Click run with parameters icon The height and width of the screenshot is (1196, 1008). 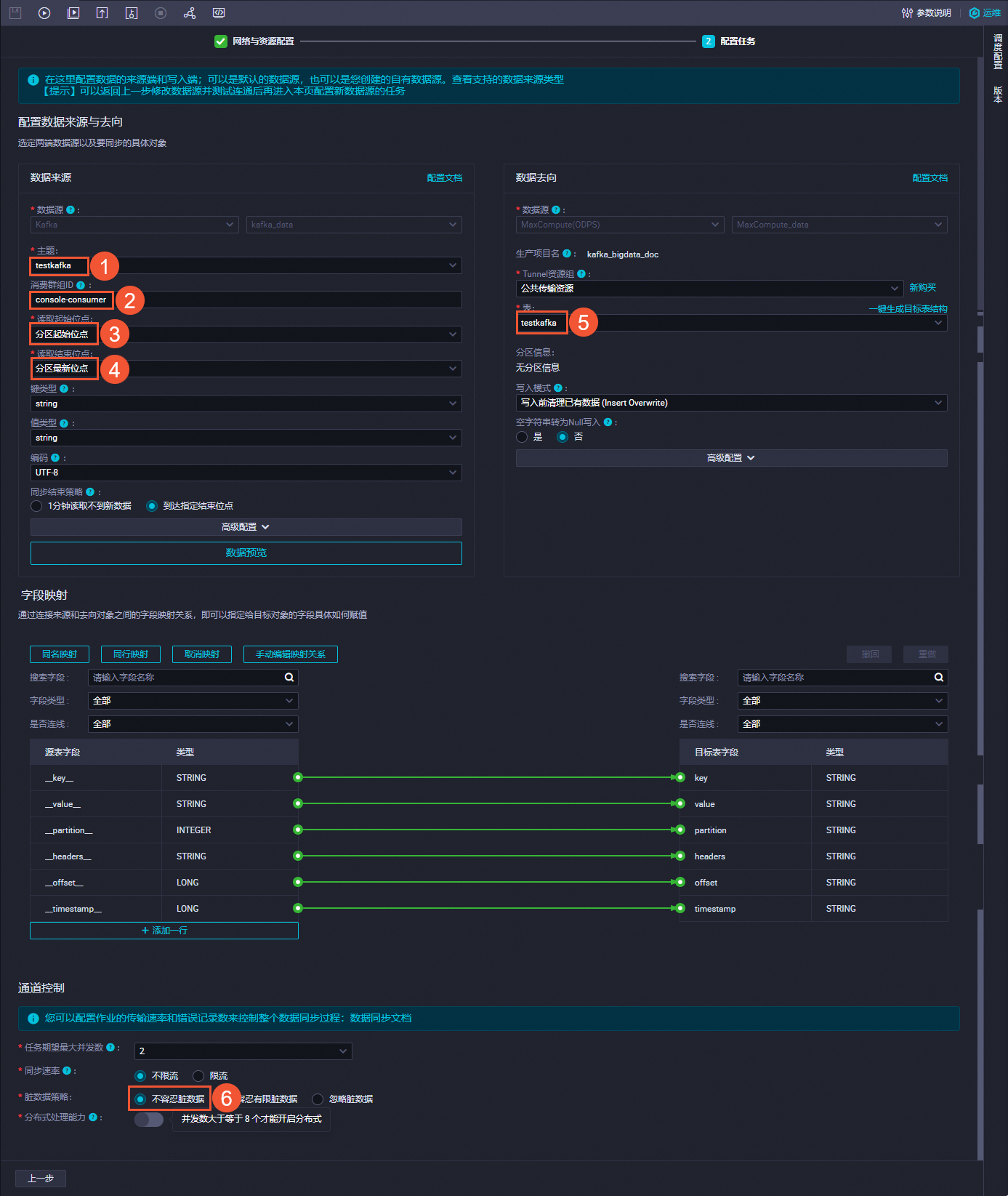point(73,12)
